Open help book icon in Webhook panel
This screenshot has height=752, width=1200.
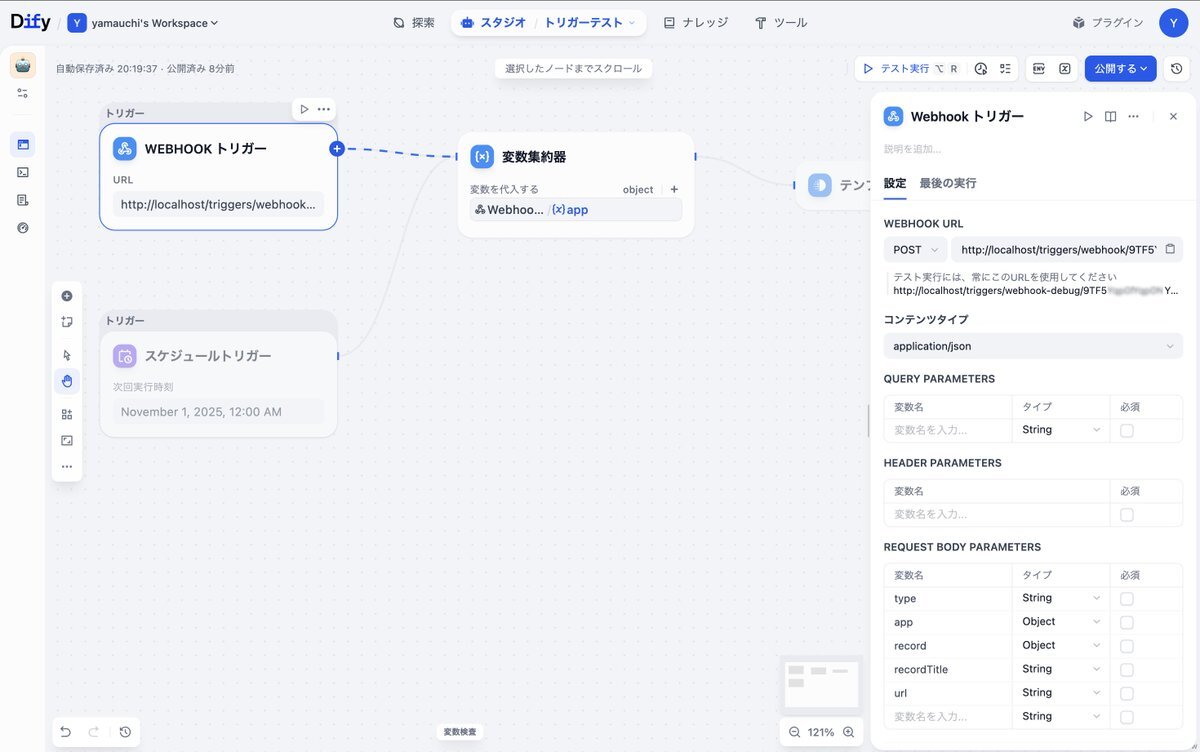click(1110, 116)
